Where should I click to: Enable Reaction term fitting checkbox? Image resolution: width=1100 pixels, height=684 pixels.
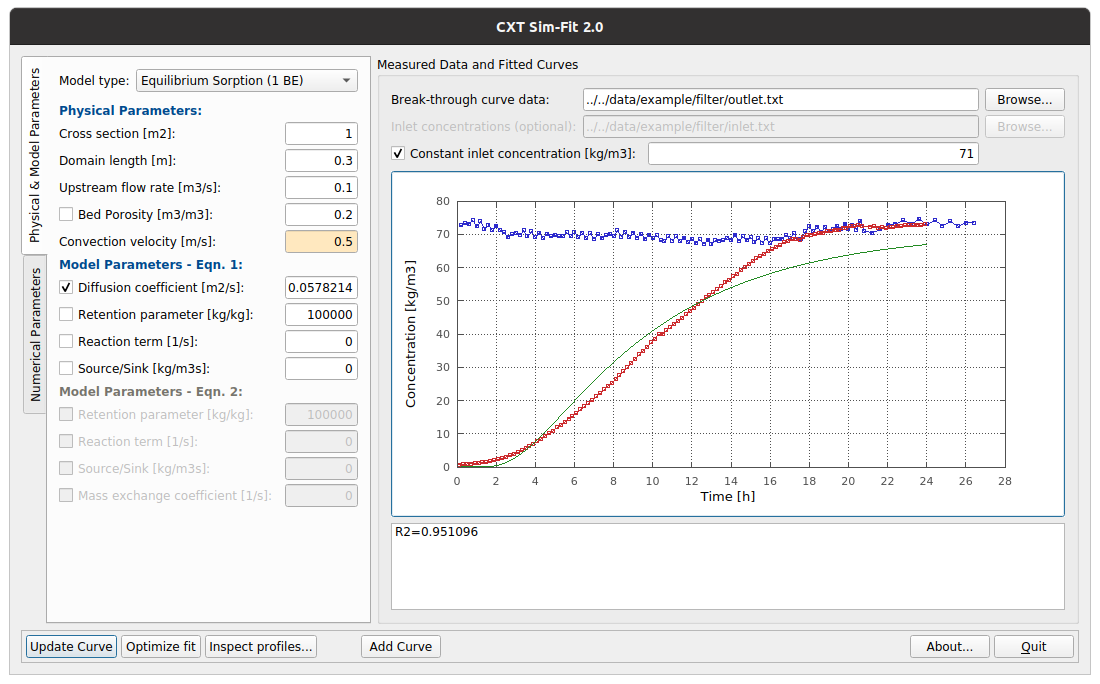pyautogui.click(x=66, y=342)
